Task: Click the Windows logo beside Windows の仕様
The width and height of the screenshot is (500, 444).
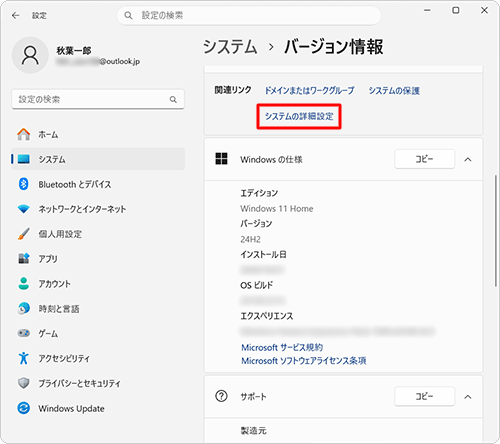Action: pos(221,159)
